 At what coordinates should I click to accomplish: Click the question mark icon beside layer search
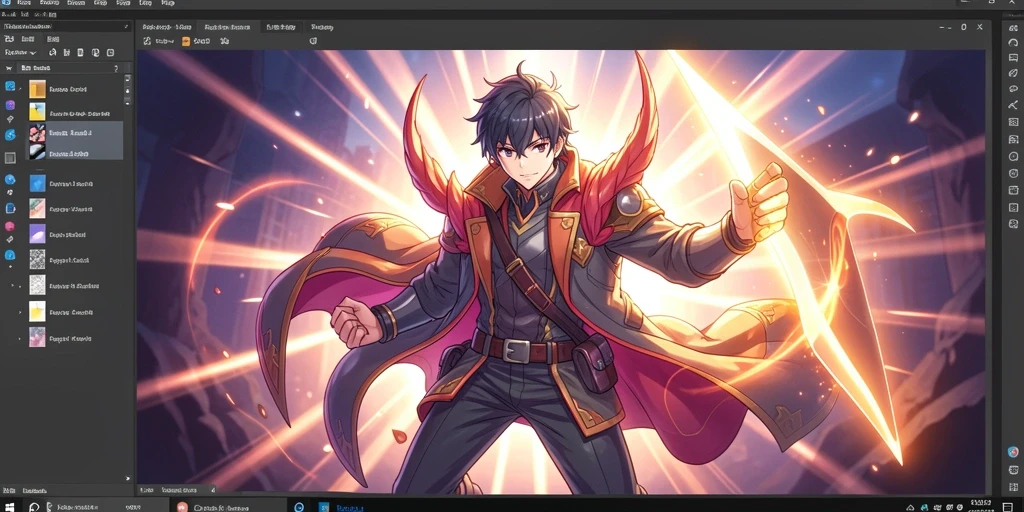[x=116, y=68]
